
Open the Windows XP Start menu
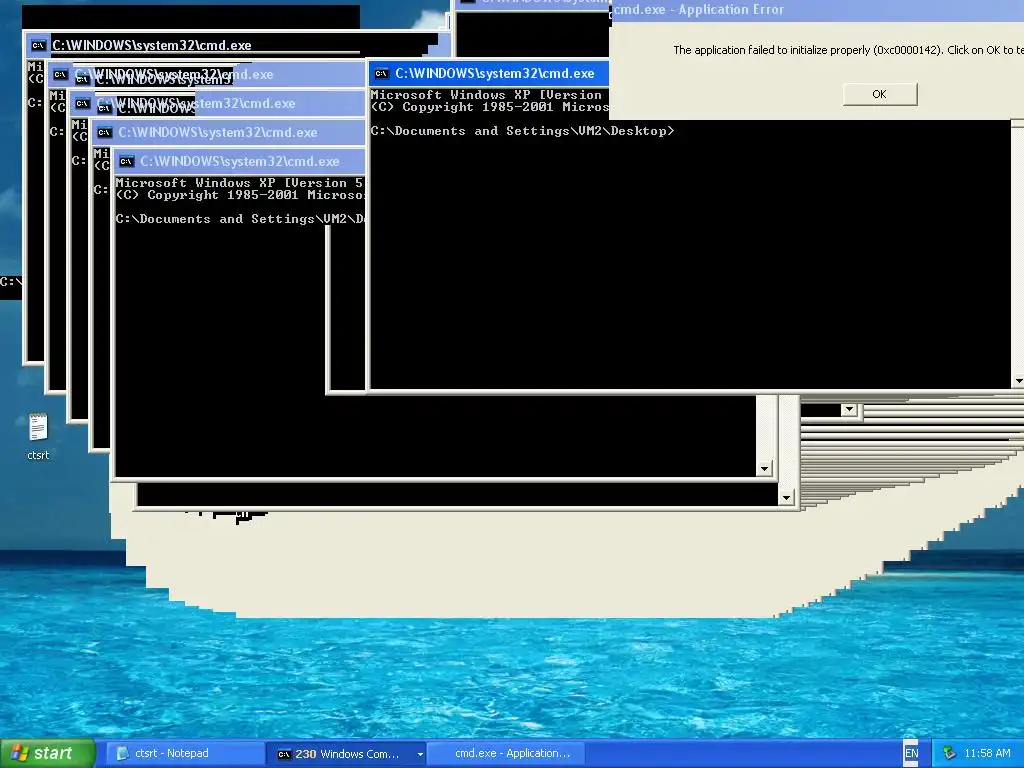coord(47,753)
